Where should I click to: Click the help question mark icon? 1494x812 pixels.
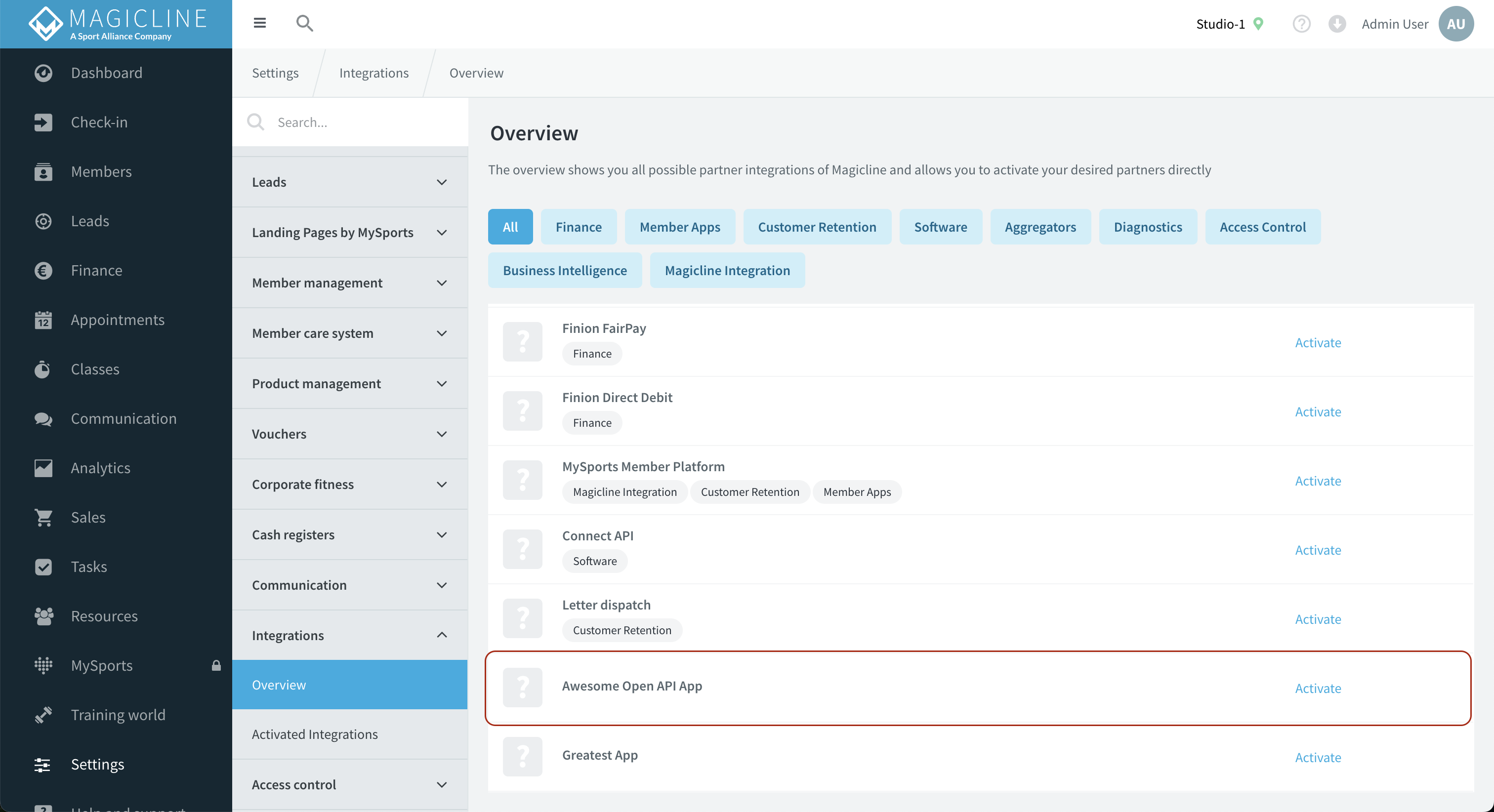pos(1301,24)
